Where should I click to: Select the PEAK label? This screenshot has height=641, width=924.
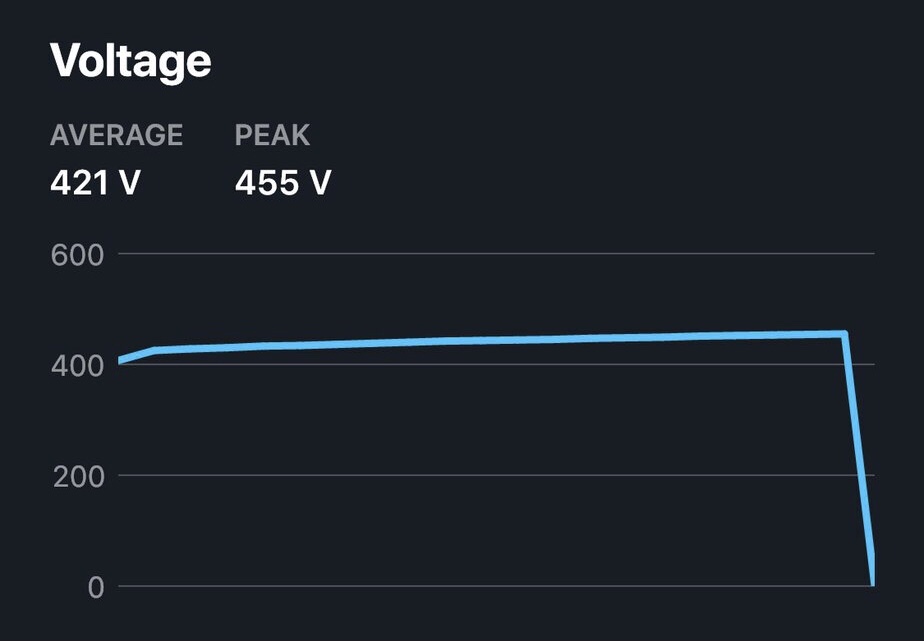(x=272, y=135)
